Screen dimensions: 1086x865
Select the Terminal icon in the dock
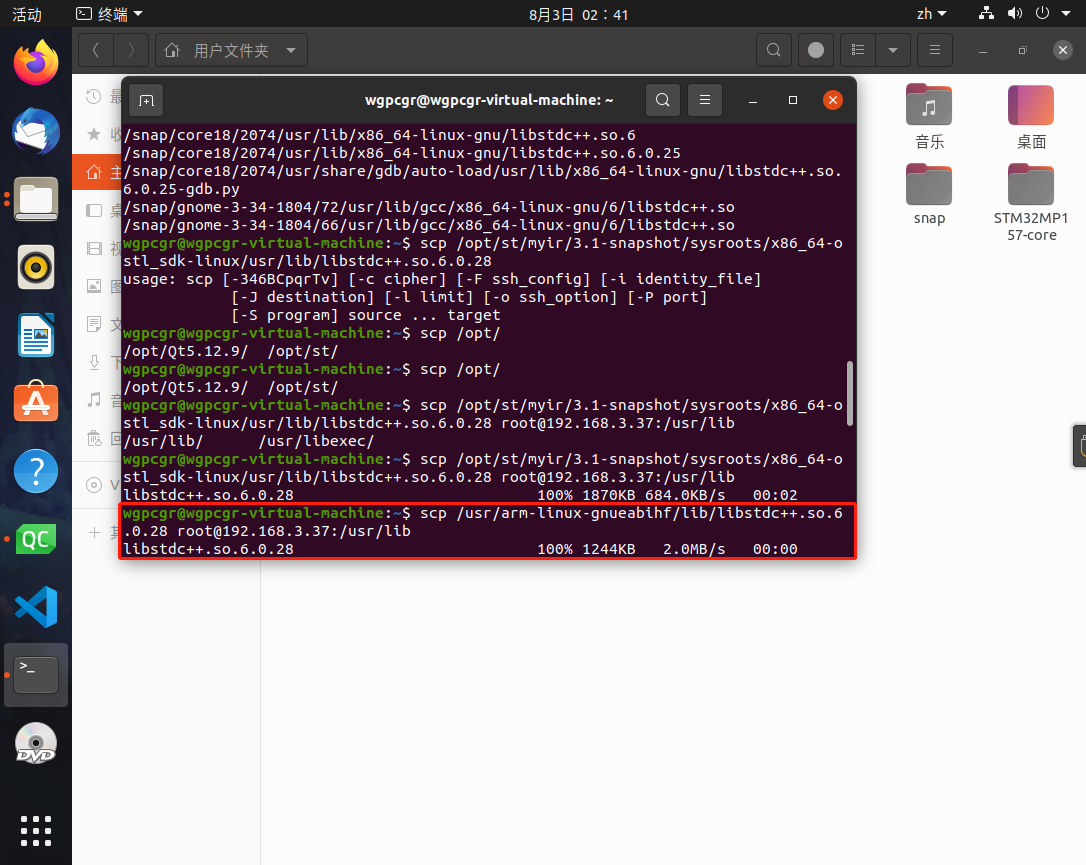[36, 675]
